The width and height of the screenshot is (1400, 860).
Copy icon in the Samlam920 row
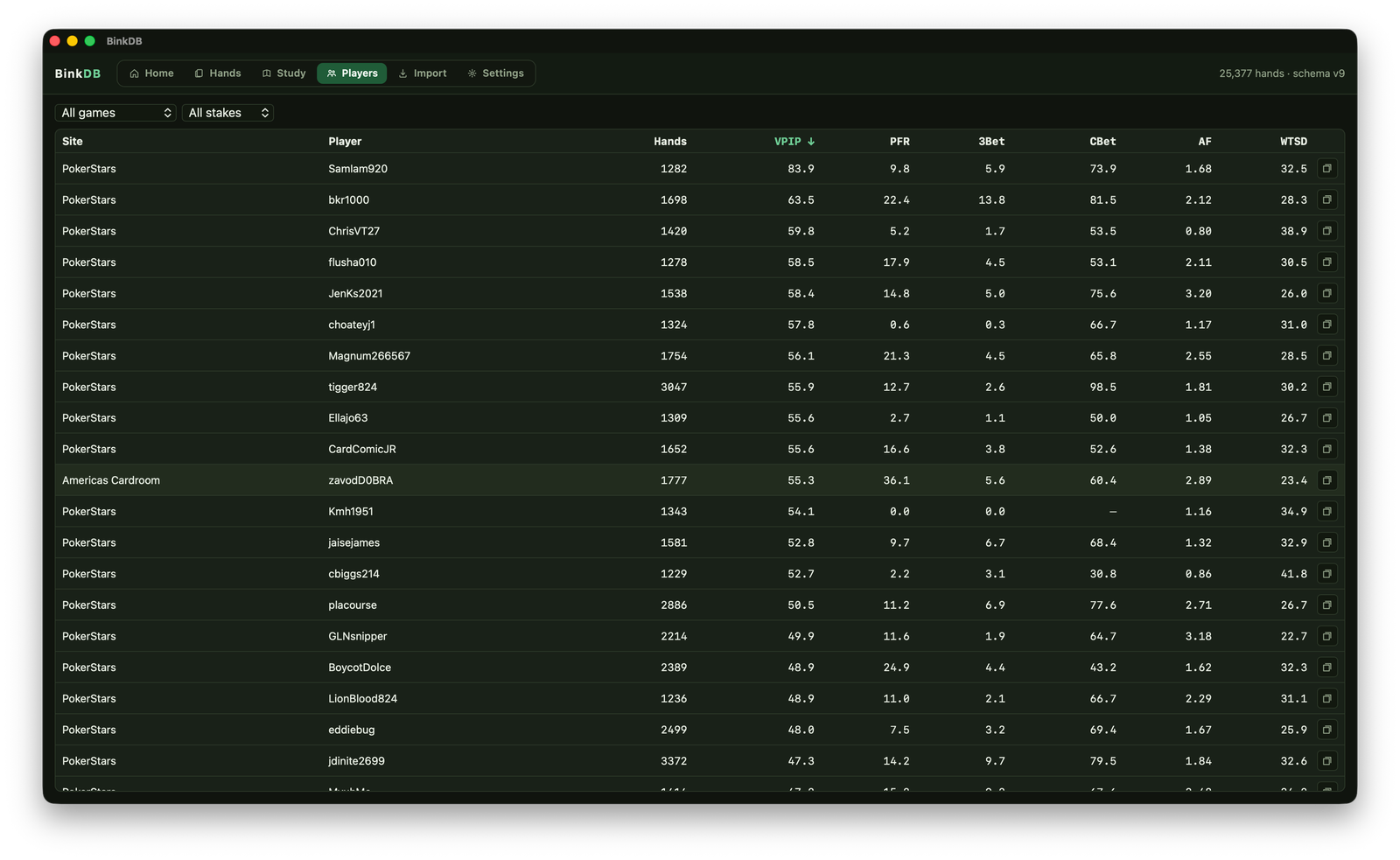(x=1326, y=169)
